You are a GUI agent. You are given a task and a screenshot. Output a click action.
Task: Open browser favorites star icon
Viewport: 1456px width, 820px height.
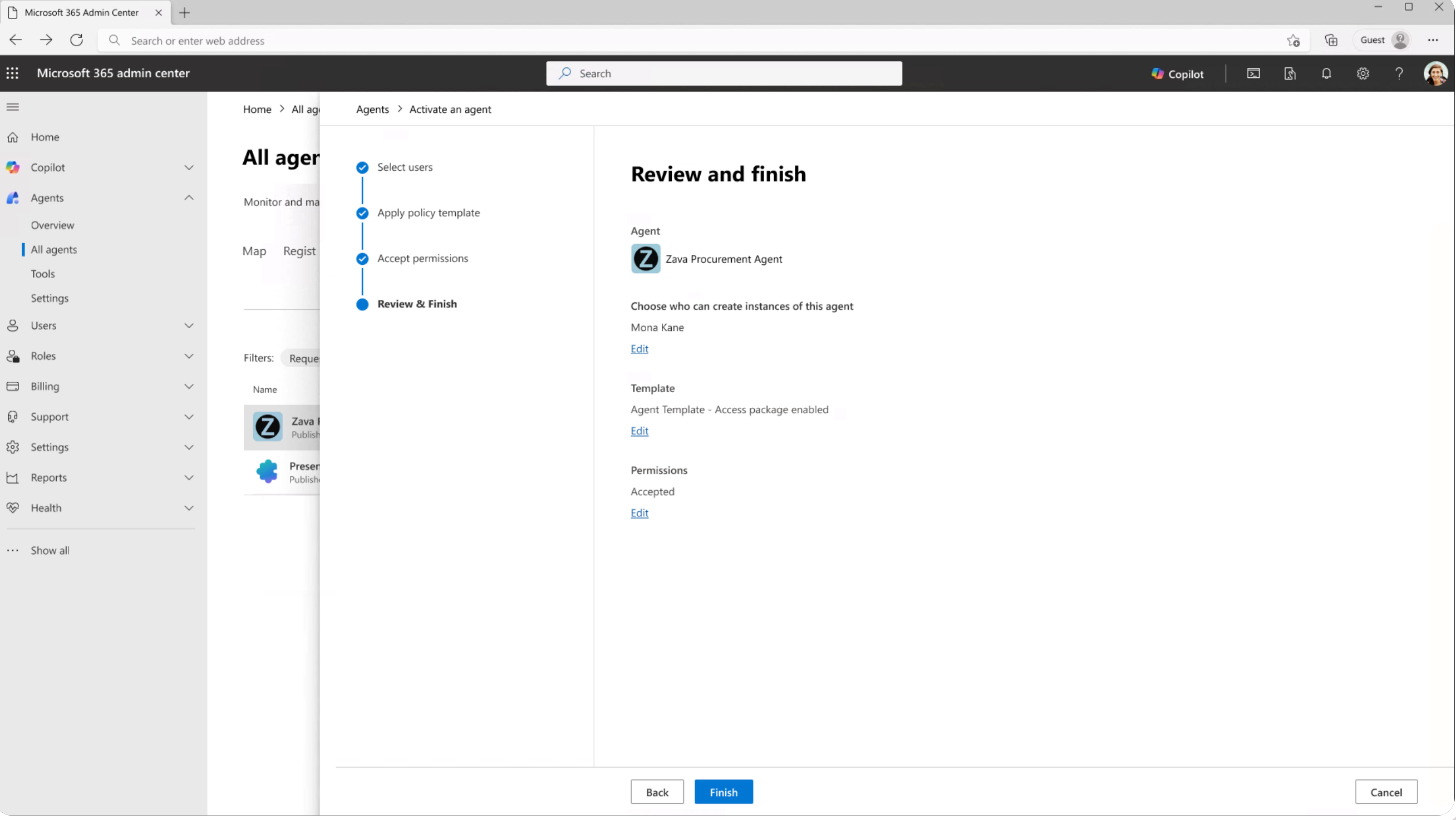click(x=1294, y=40)
